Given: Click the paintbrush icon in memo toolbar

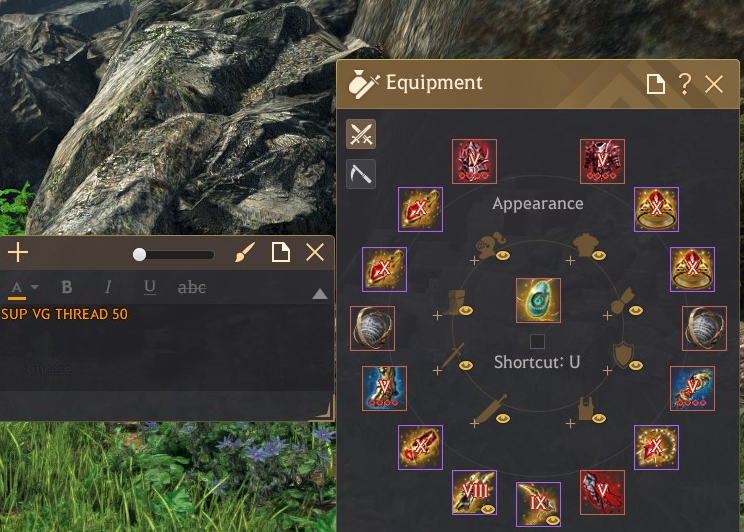Looking at the screenshot, I should pyautogui.click(x=245, y=252).
